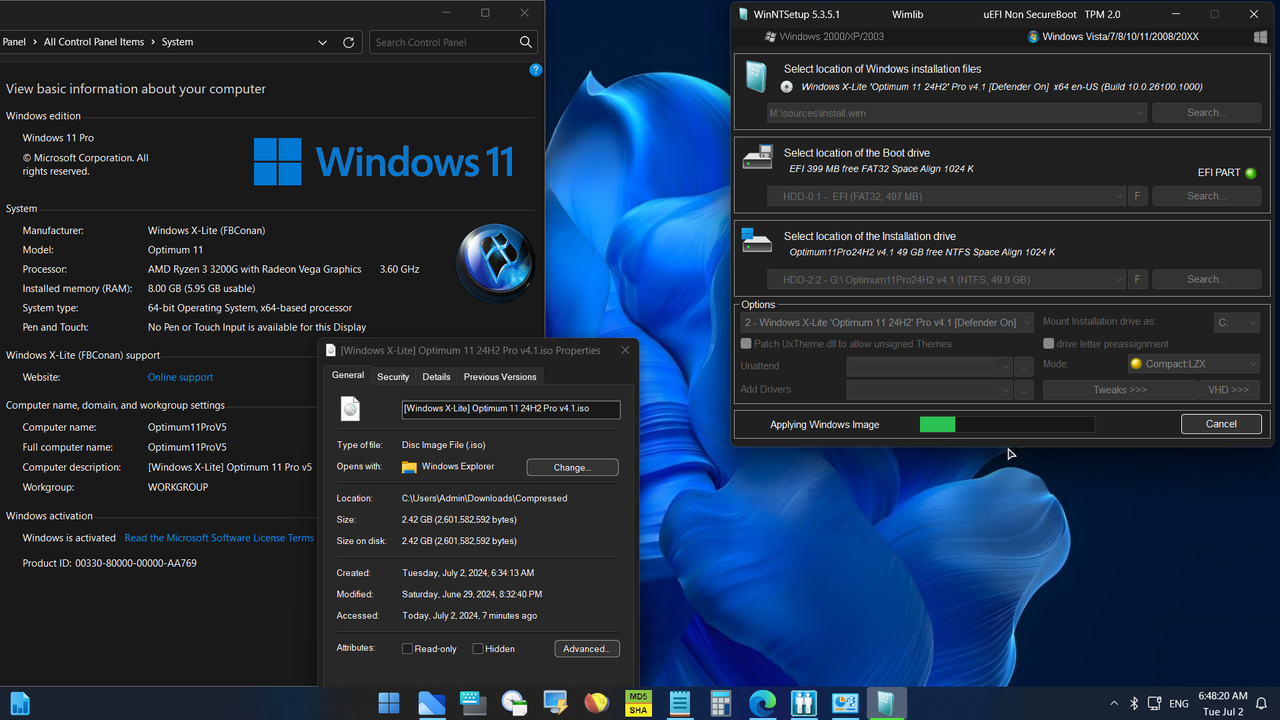This screenshot has height=720, width=1280.
Task: Launch Microsoft Edge from the taskbar
Action: (762, 703)
